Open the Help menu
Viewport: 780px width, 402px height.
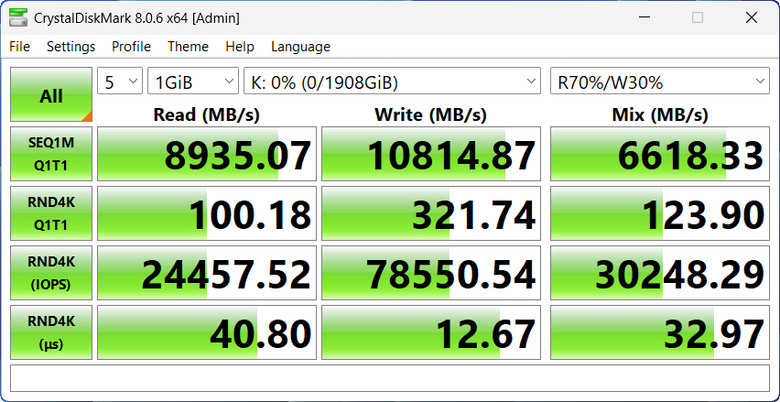tap(240, 47)
